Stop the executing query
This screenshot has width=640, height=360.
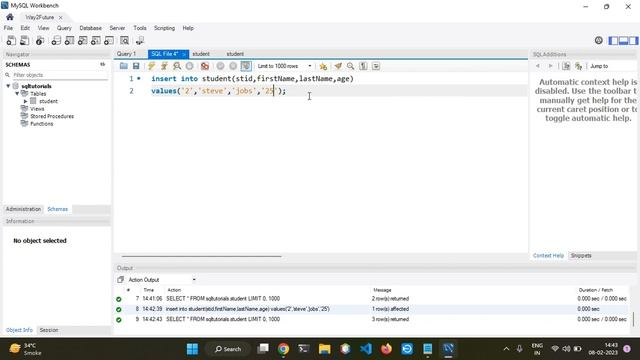(x=189, y=66)
